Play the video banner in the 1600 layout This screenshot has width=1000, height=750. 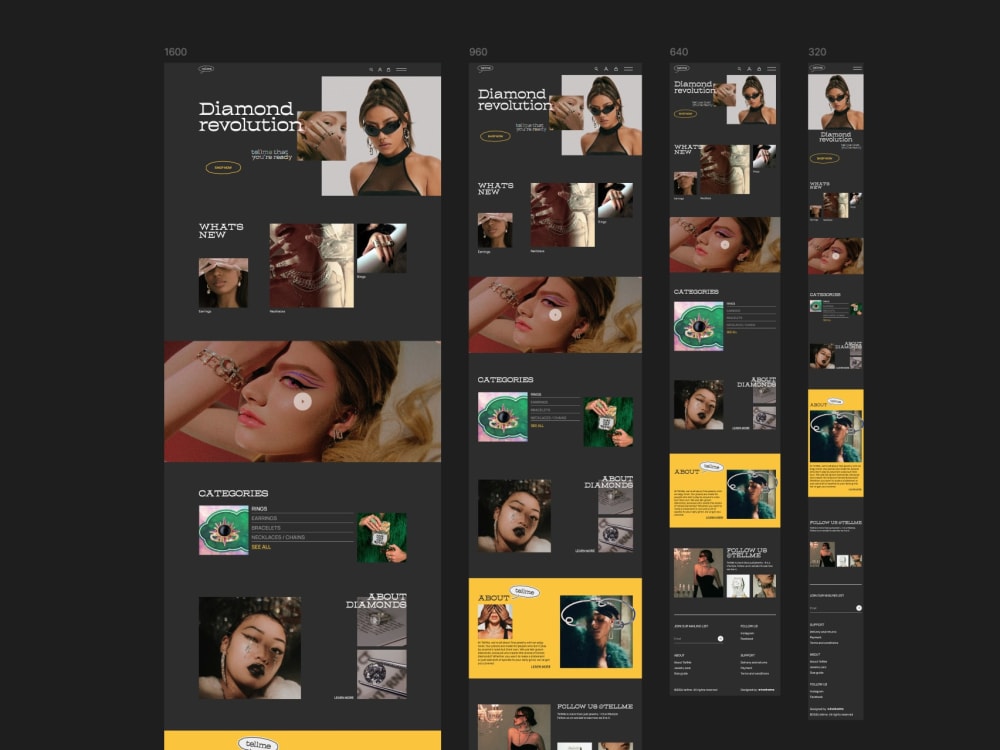(x=302, y=401)
